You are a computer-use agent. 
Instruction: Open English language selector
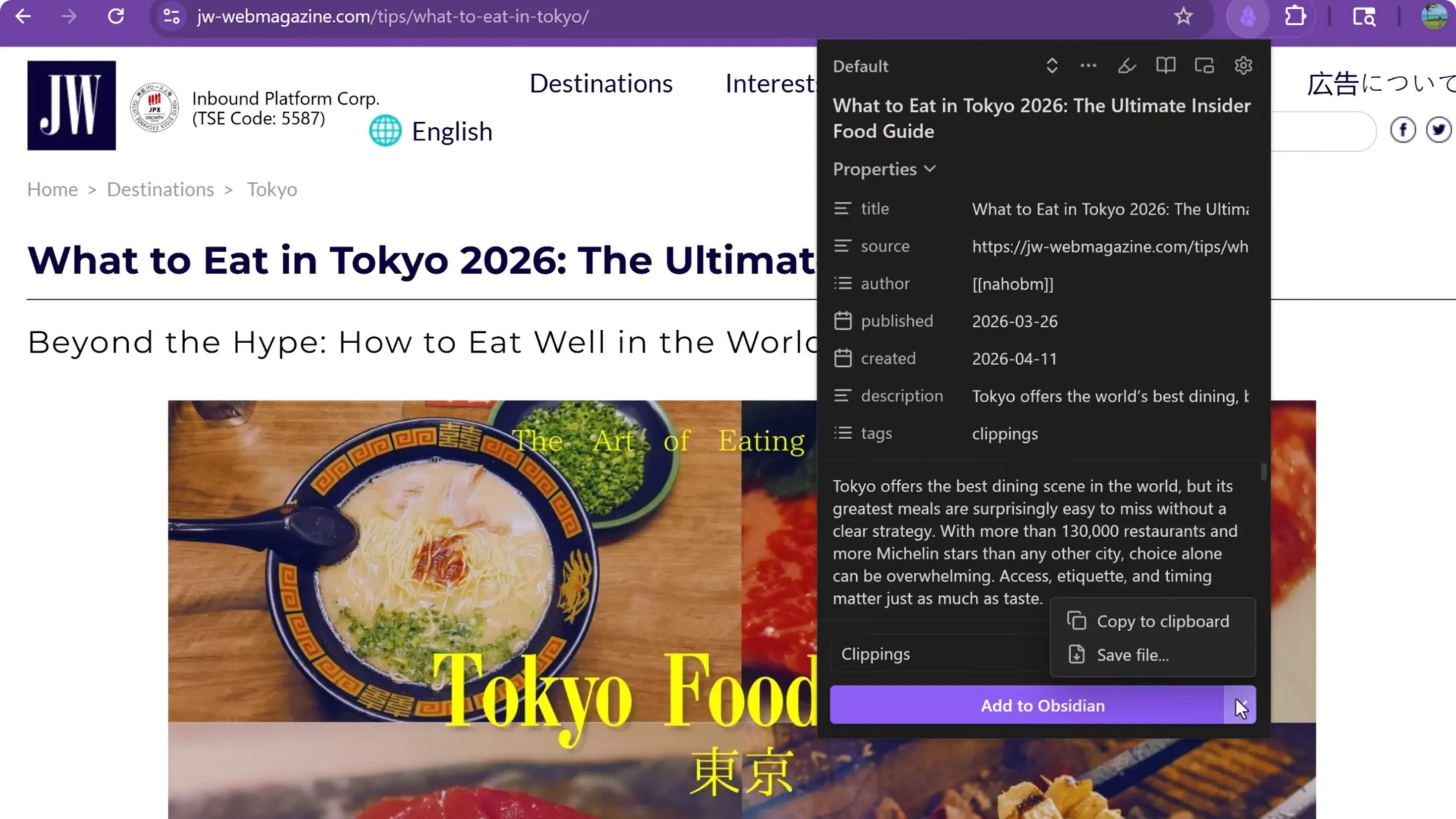coord(452,132)
